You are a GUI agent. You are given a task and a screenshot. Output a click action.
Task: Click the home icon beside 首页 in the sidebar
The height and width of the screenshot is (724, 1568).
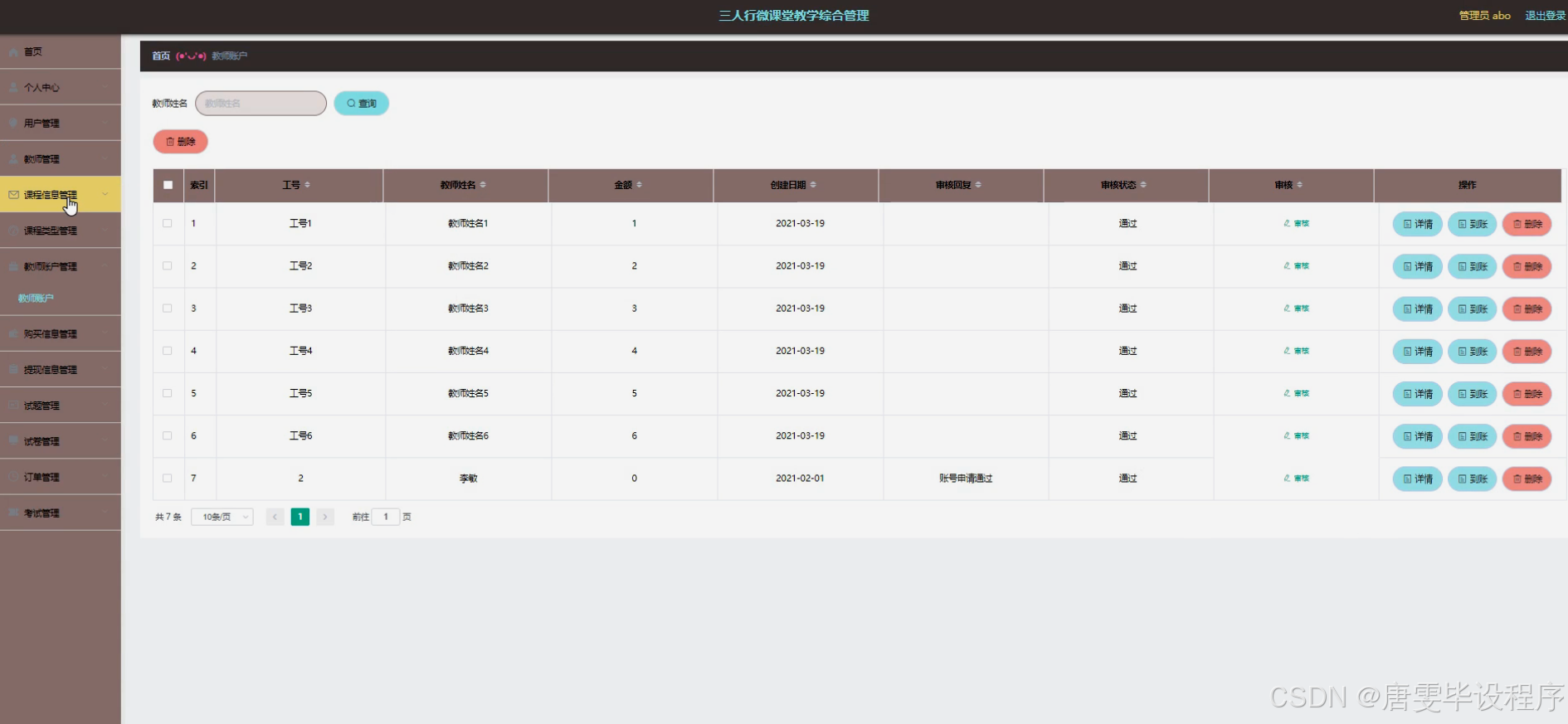click(x=14, y=51)
